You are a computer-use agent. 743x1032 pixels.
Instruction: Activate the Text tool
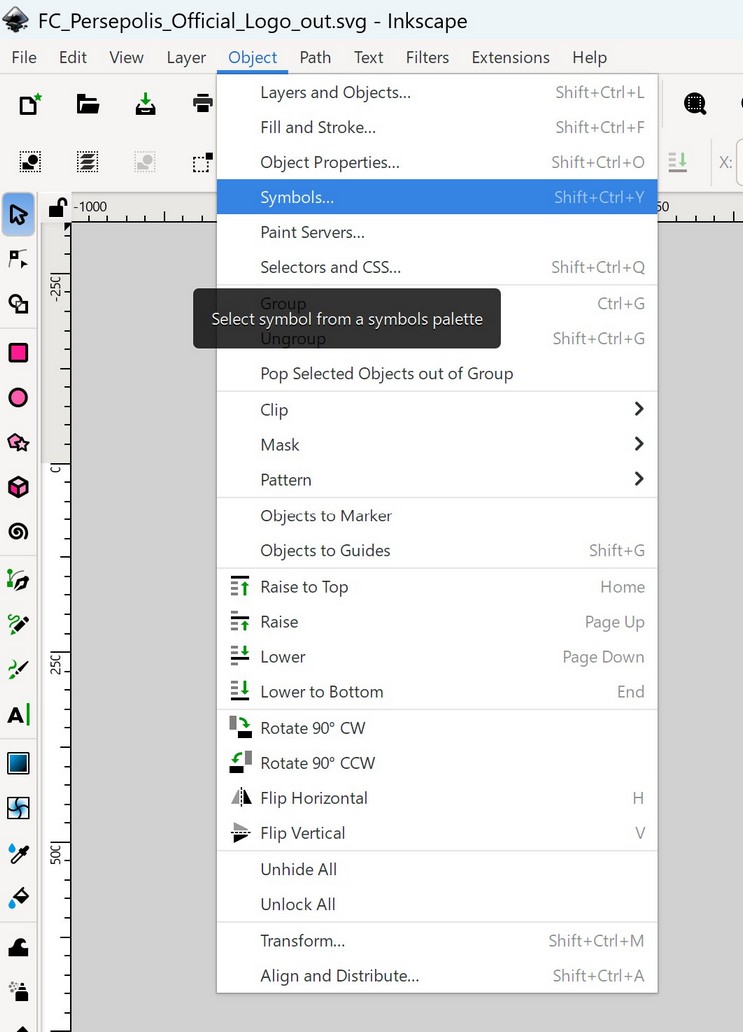tap(18, 715)
